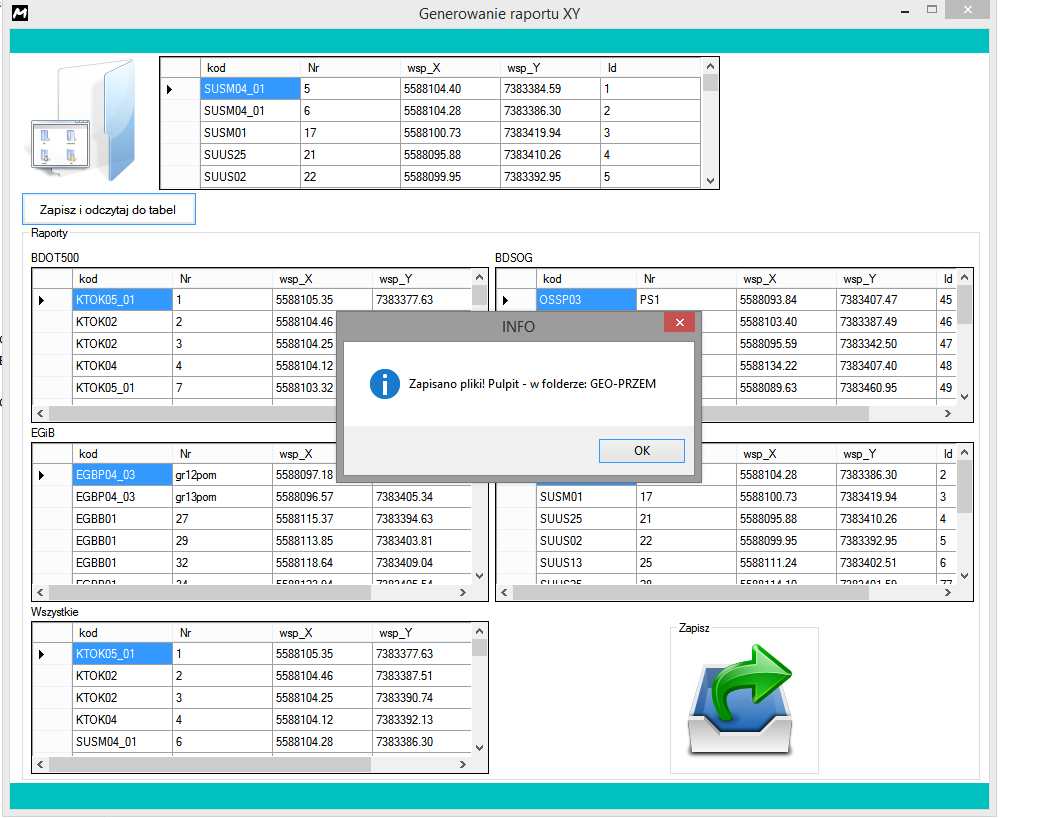
Task: Click the horizontal scroll right arrow of the grid below BDSOG
Action: point(948,592)
